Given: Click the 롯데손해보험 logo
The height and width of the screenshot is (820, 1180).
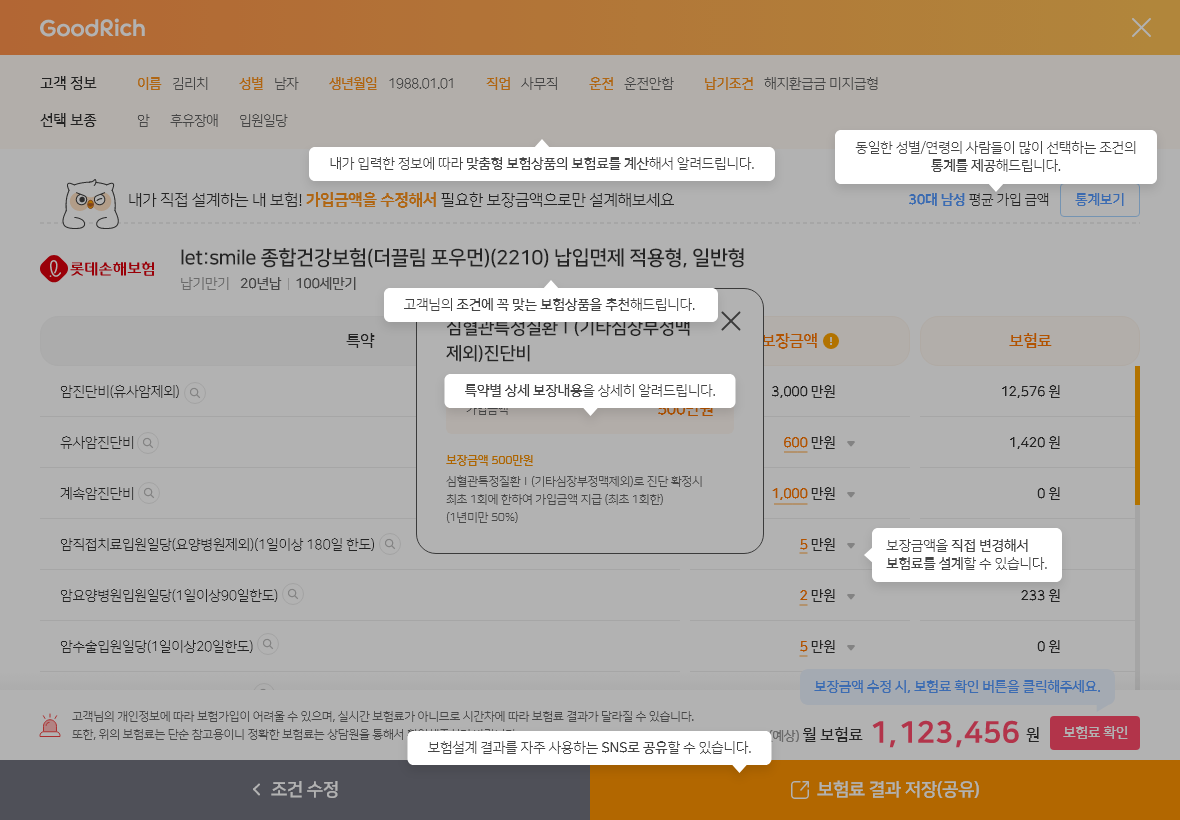Looking at the screenshot, I should coord(98,269).
